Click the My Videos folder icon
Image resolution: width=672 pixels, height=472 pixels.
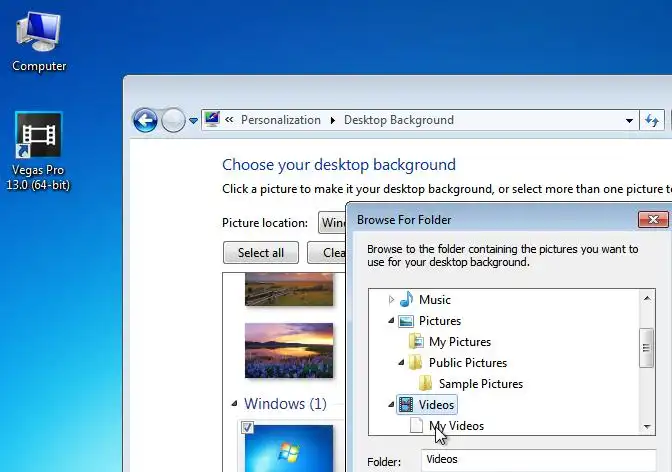point(416,425)
